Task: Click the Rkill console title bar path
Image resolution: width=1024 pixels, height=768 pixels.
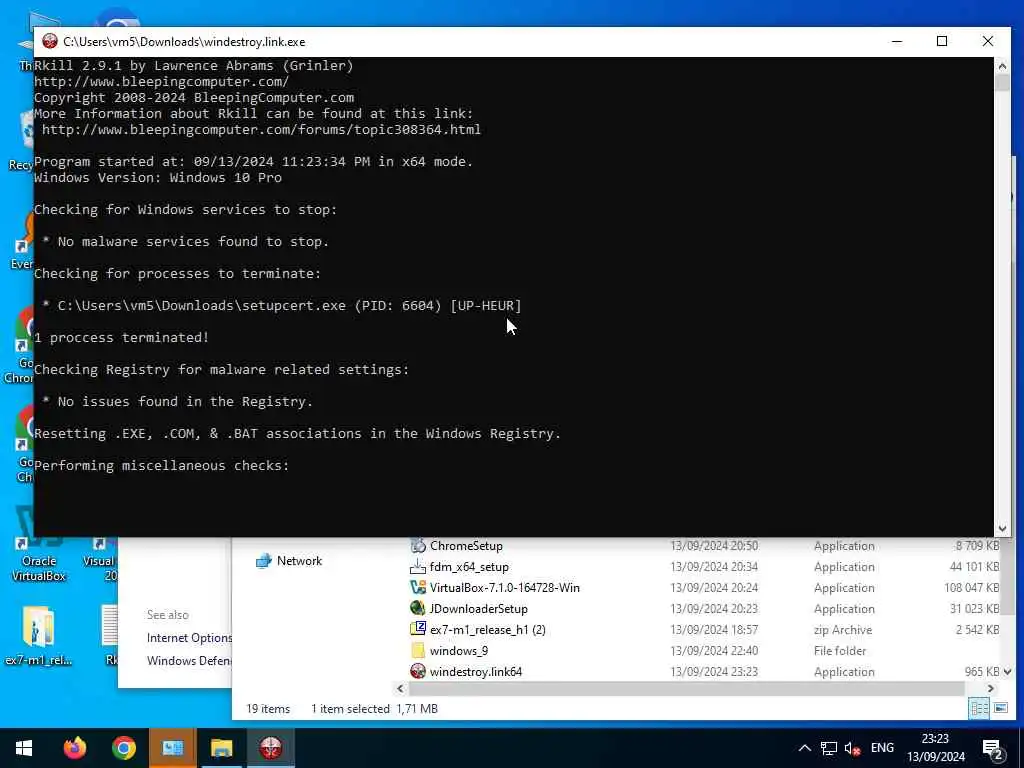Action: 184,42
